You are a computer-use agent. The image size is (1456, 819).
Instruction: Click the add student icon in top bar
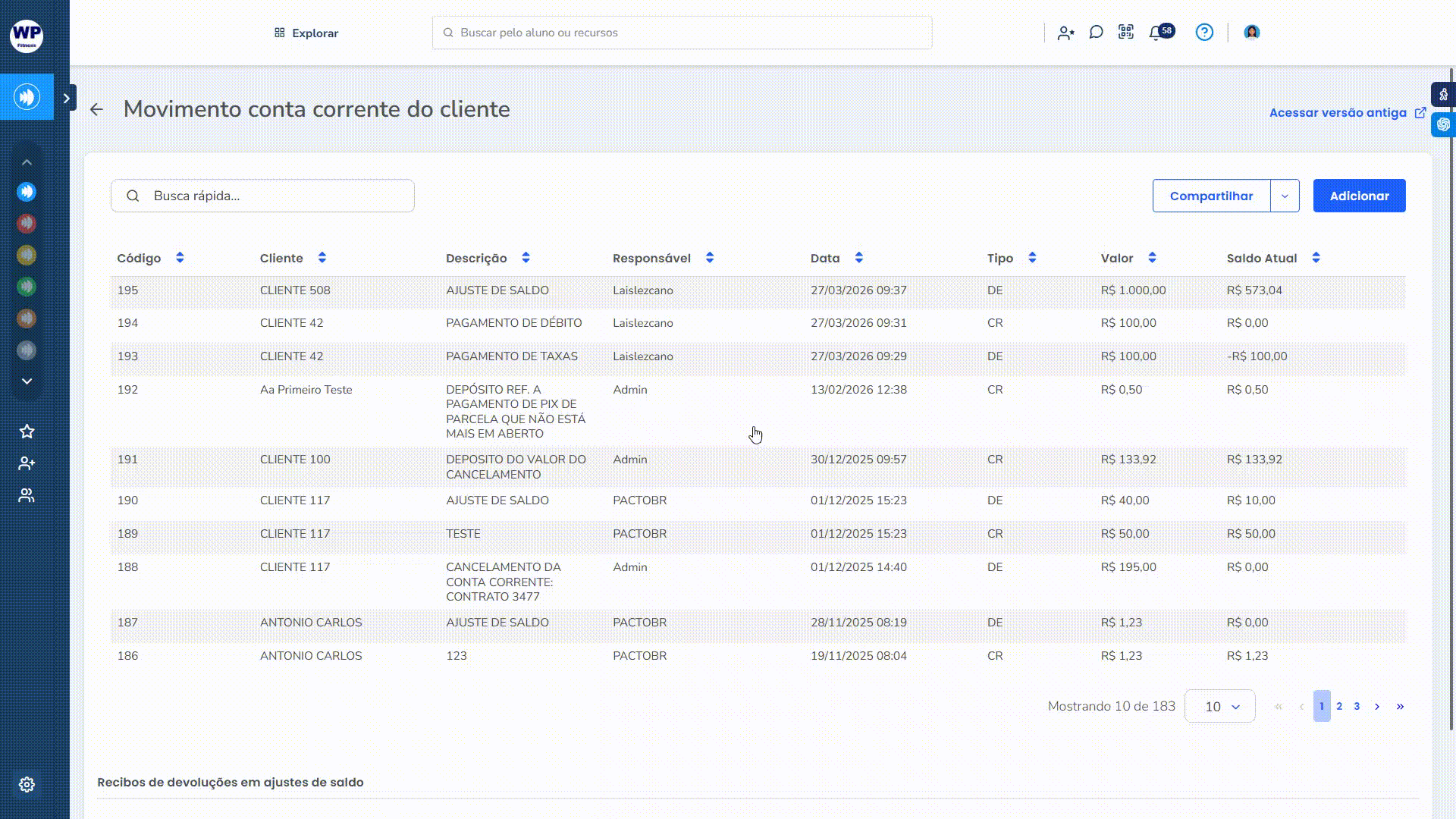click(x=1065, y=33)
